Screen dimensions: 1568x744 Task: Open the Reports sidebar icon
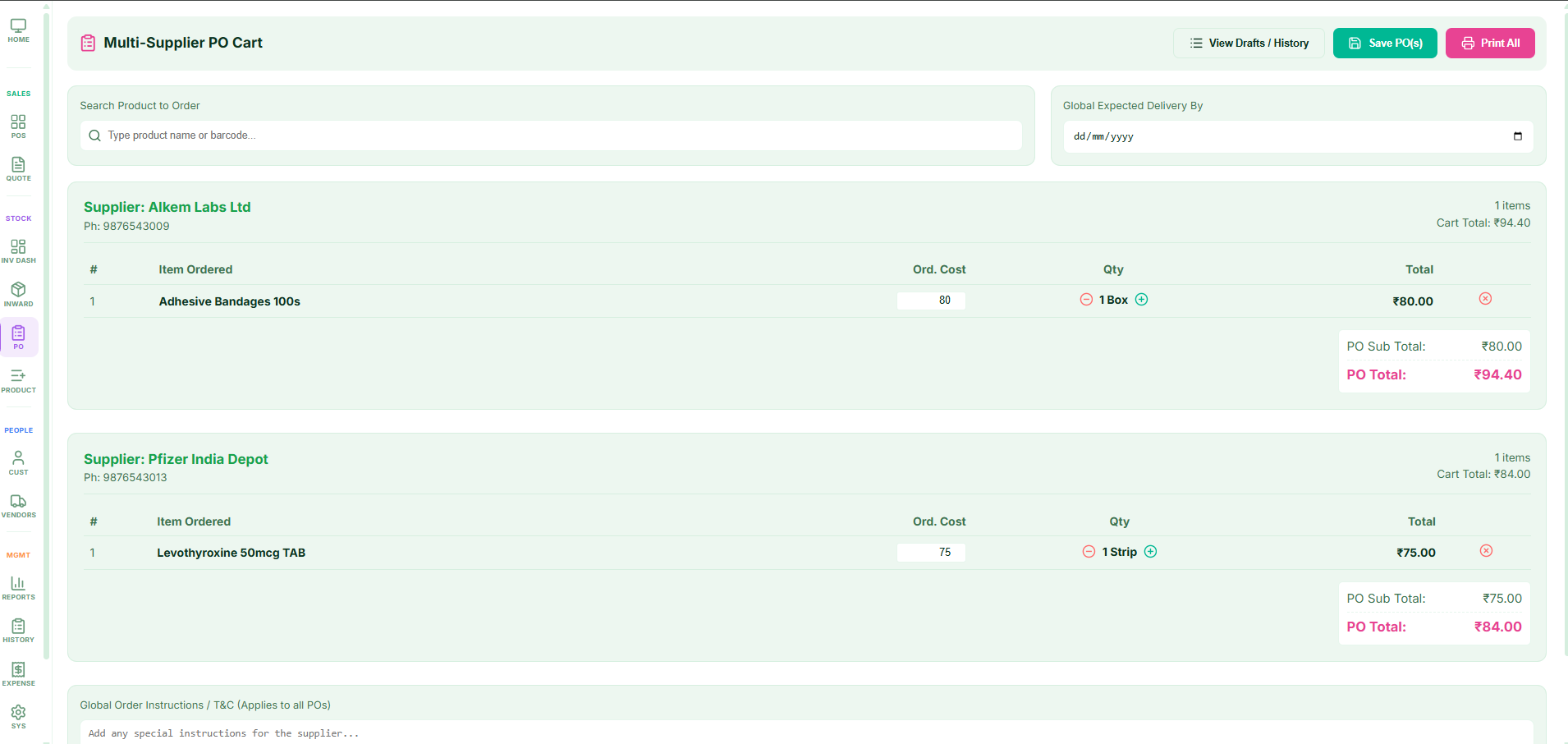(x=18, y=588)
